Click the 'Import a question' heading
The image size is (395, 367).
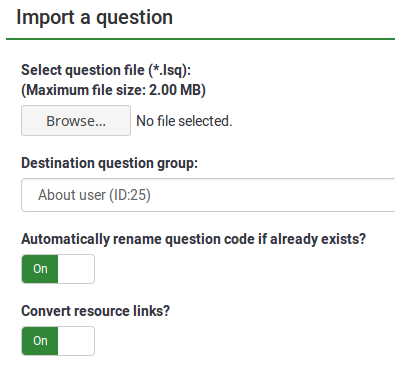tap(94, 17)
